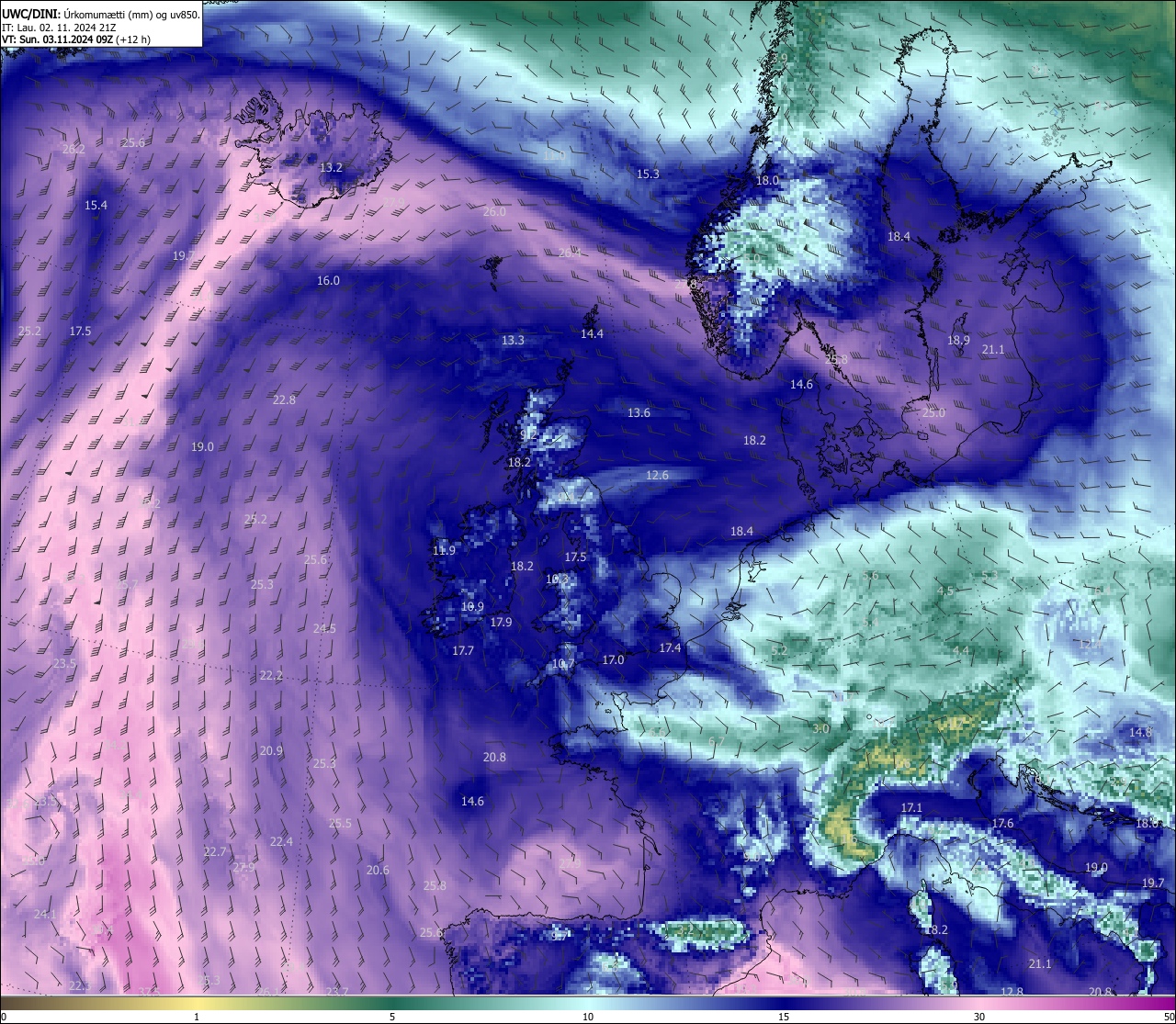Click the 15.4 value label
The image size is (1176, 1024).
(96, 206)
